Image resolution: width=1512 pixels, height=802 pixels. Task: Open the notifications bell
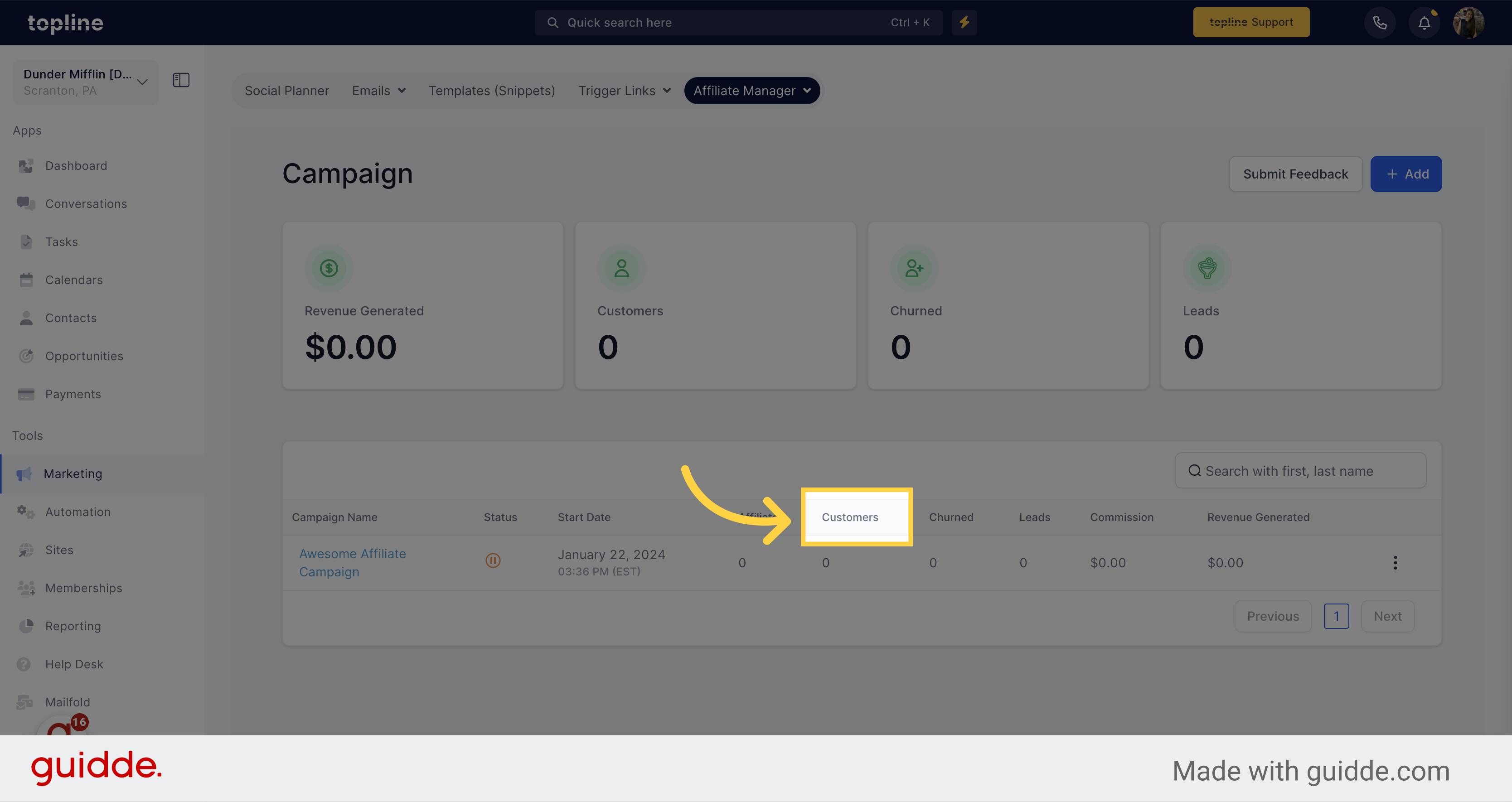tap(1424, 23)
